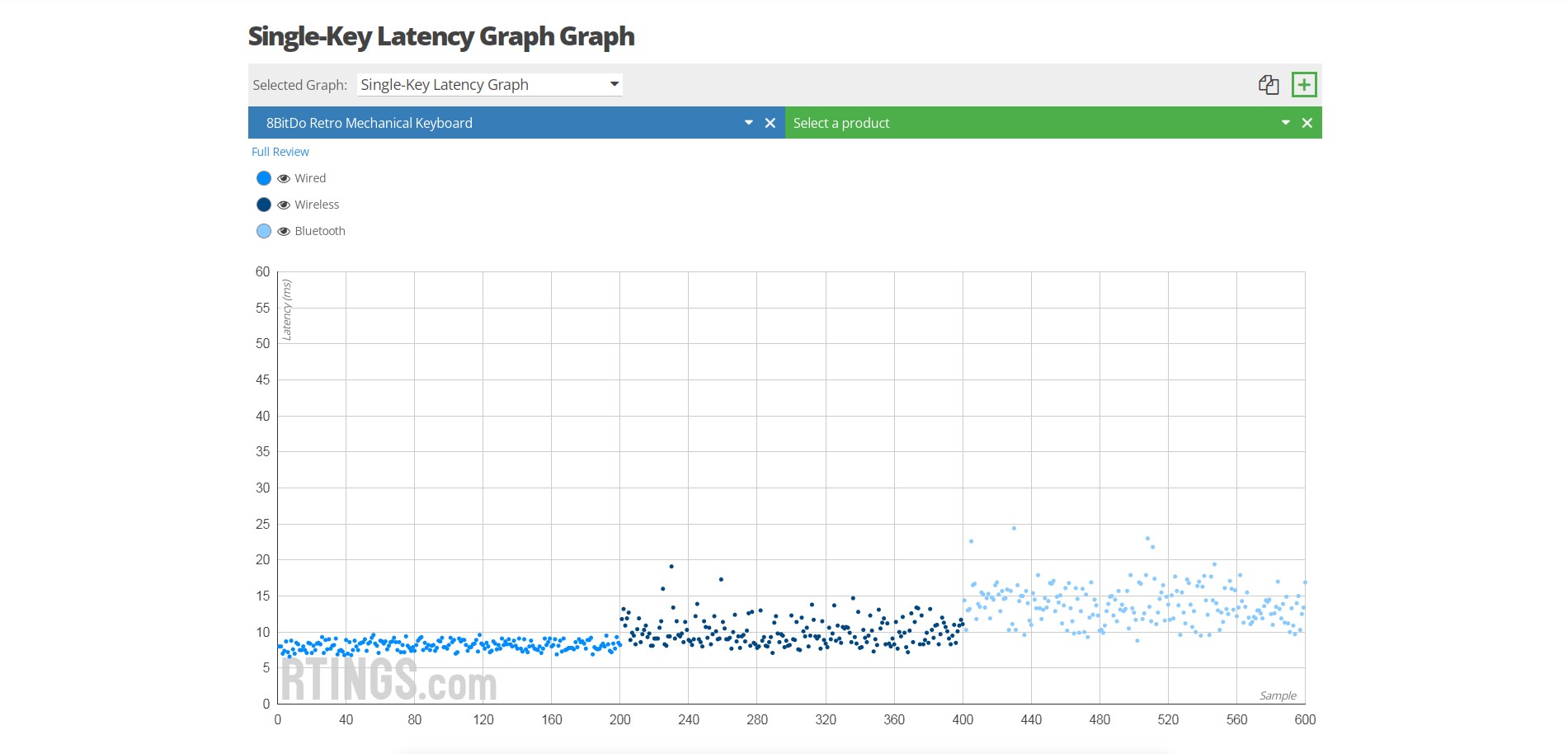Toggle Wireless series visibility eye

click(x=284, y=205)
